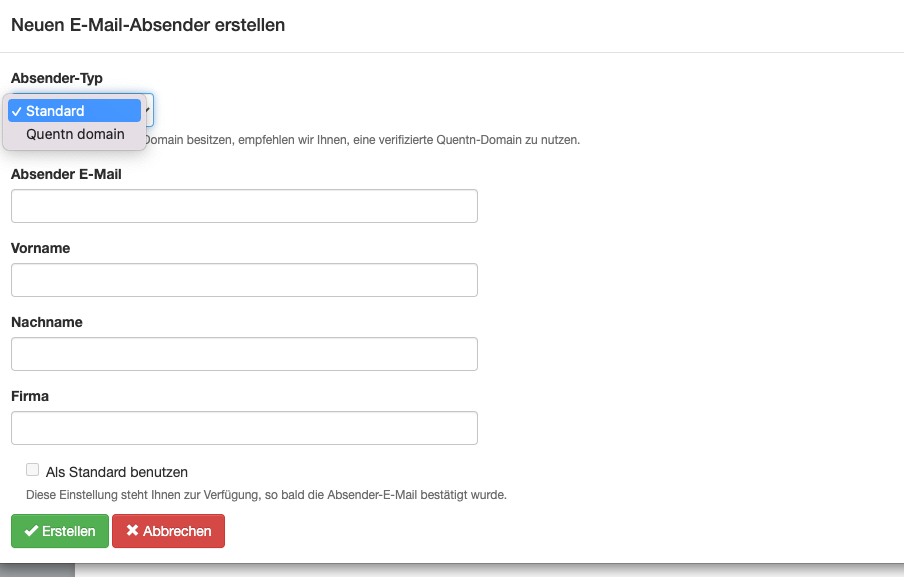Click the Absender-Typ dropdown arrow edge

149,110
